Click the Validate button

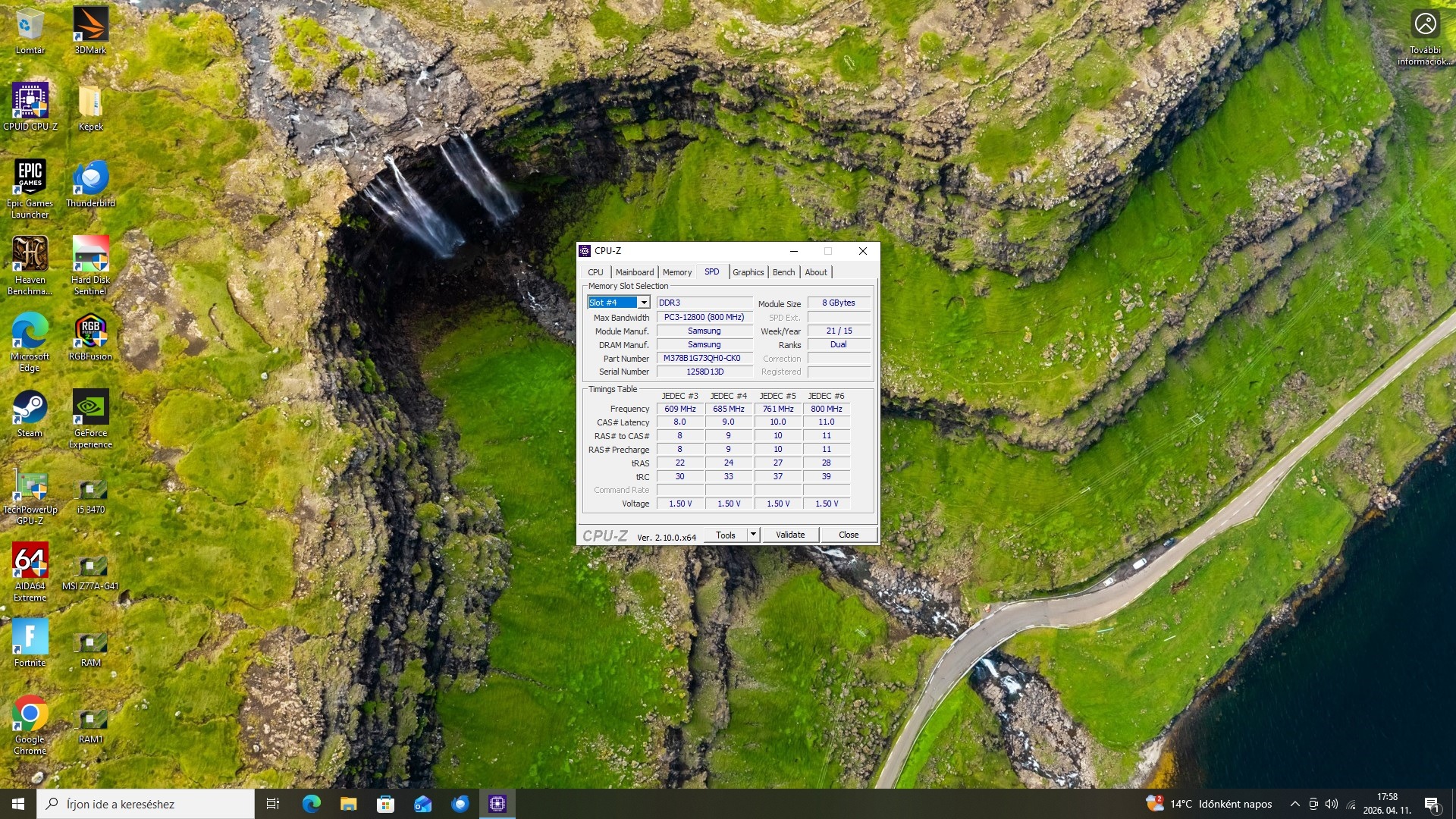[x=789, y=535]
